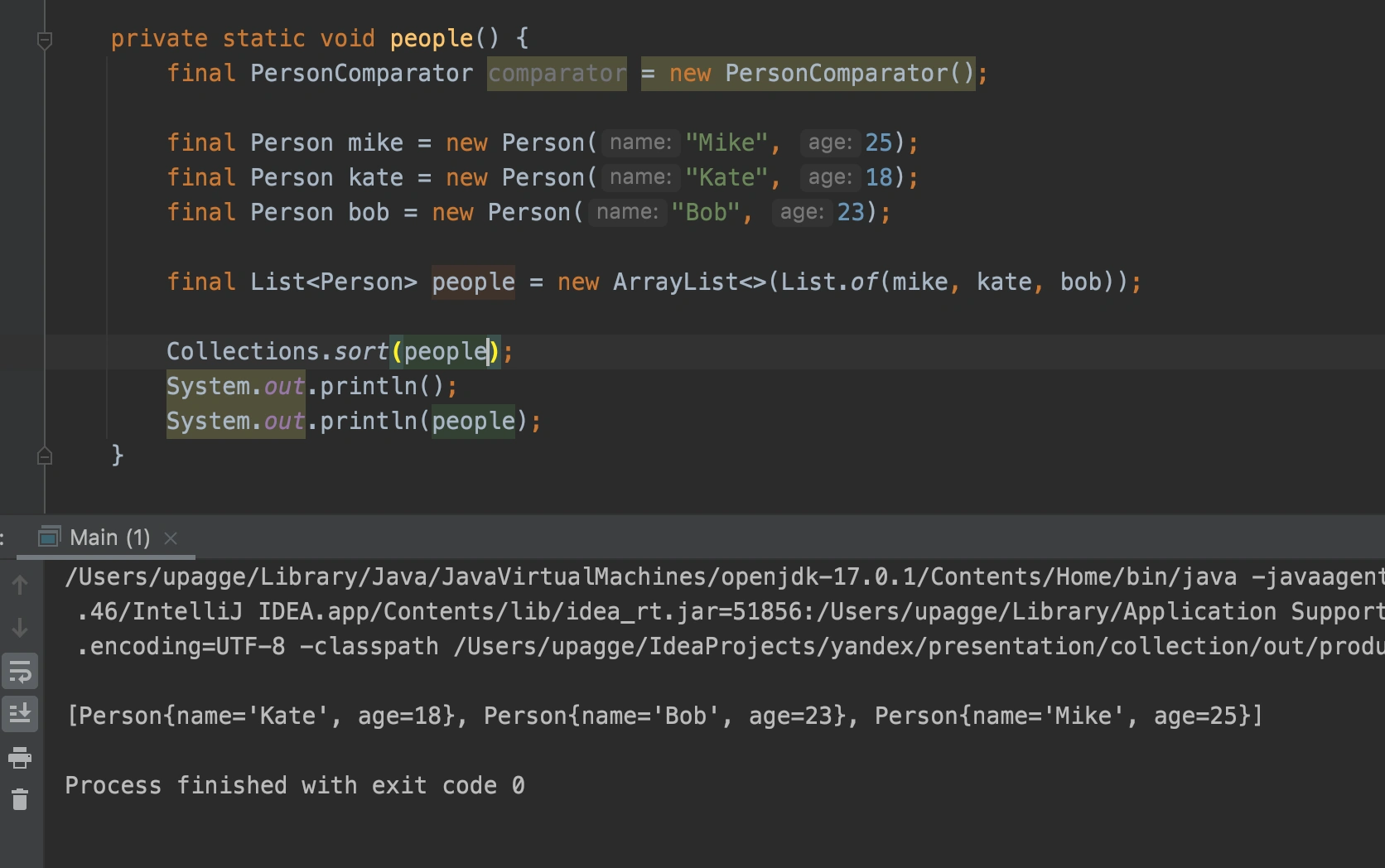Select the highlighted comparator variable
Screen dimensions: 1385x868
tap(557, 73)
